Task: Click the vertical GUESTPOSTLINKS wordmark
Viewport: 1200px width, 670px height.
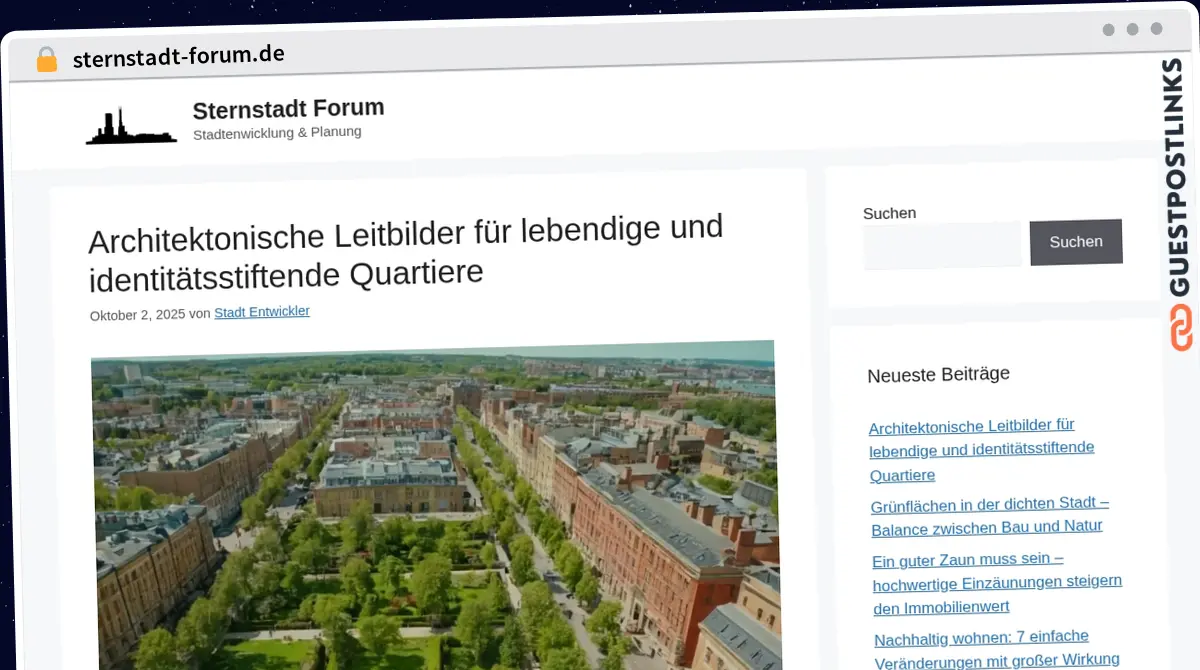Action: pyautogui.click(x=1180, y=178)
